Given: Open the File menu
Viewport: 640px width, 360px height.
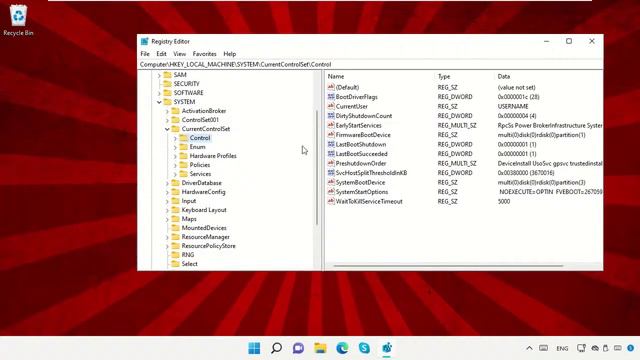Looking at the screenshot, I should [x=145, y=54].
